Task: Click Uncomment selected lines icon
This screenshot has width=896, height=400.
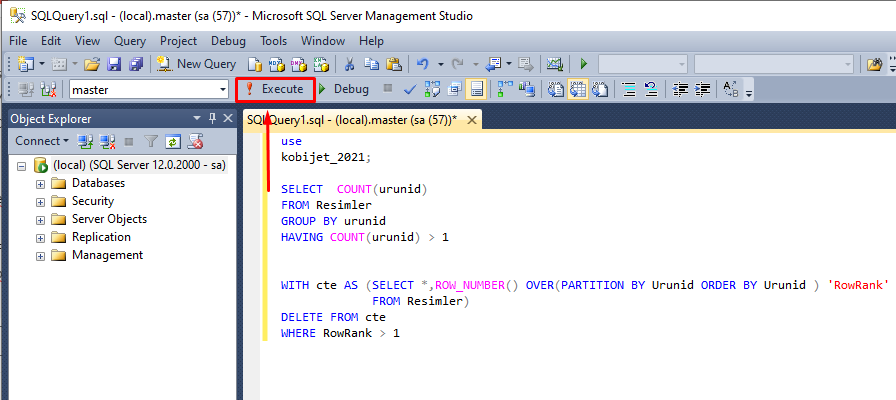Action: tap(650, 89)
